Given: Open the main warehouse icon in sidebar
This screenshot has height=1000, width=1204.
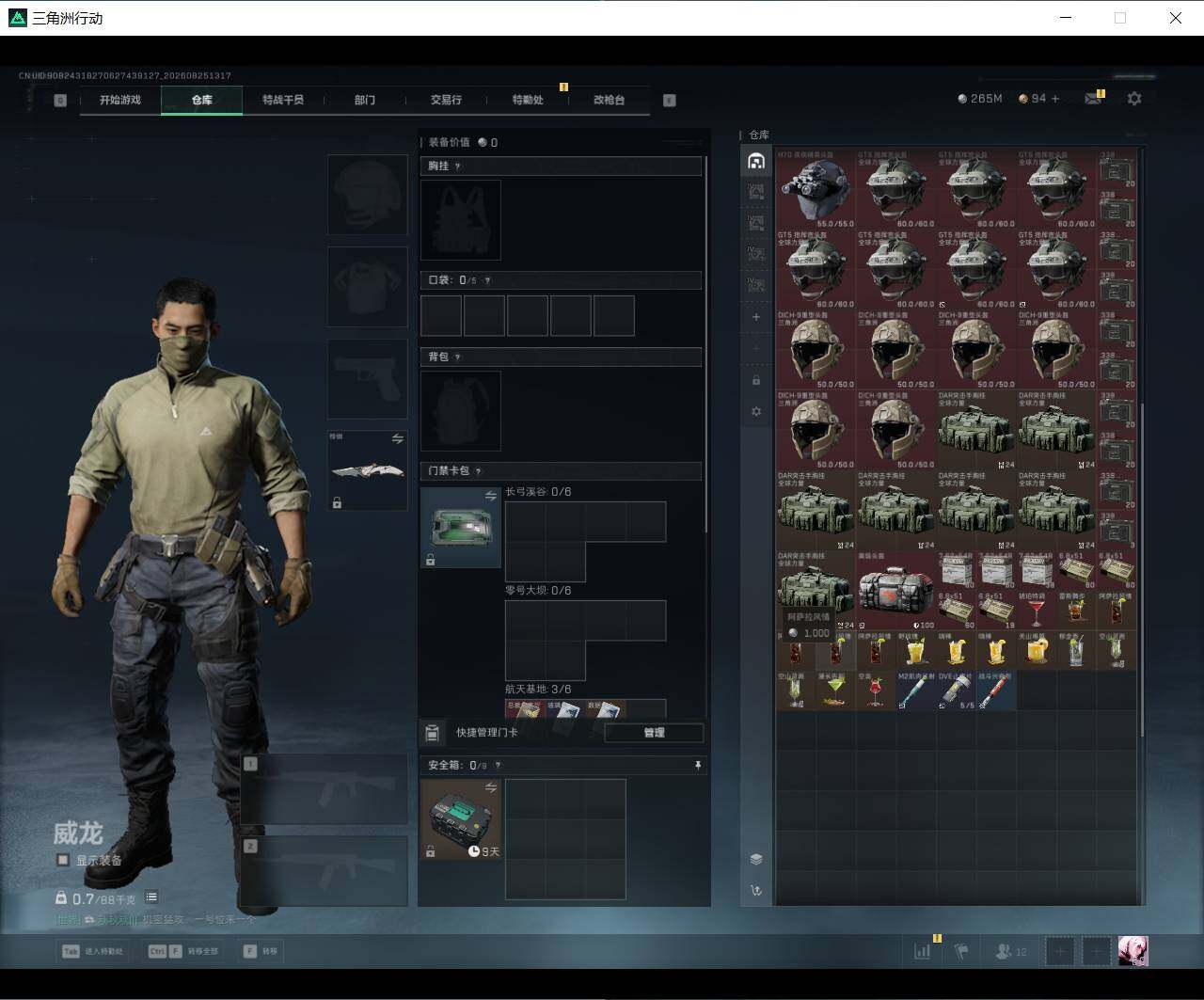Looking at the screenshot, I should point(756,161).
